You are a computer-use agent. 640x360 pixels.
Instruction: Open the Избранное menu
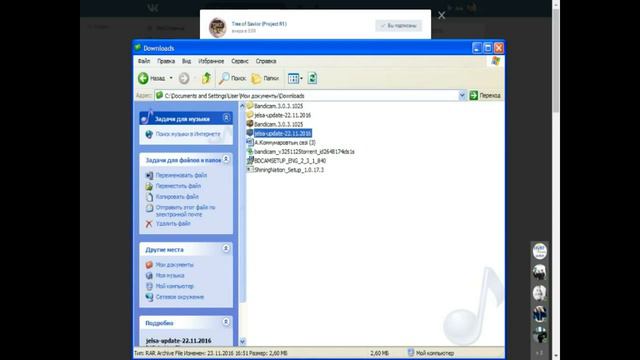[211, 61]
